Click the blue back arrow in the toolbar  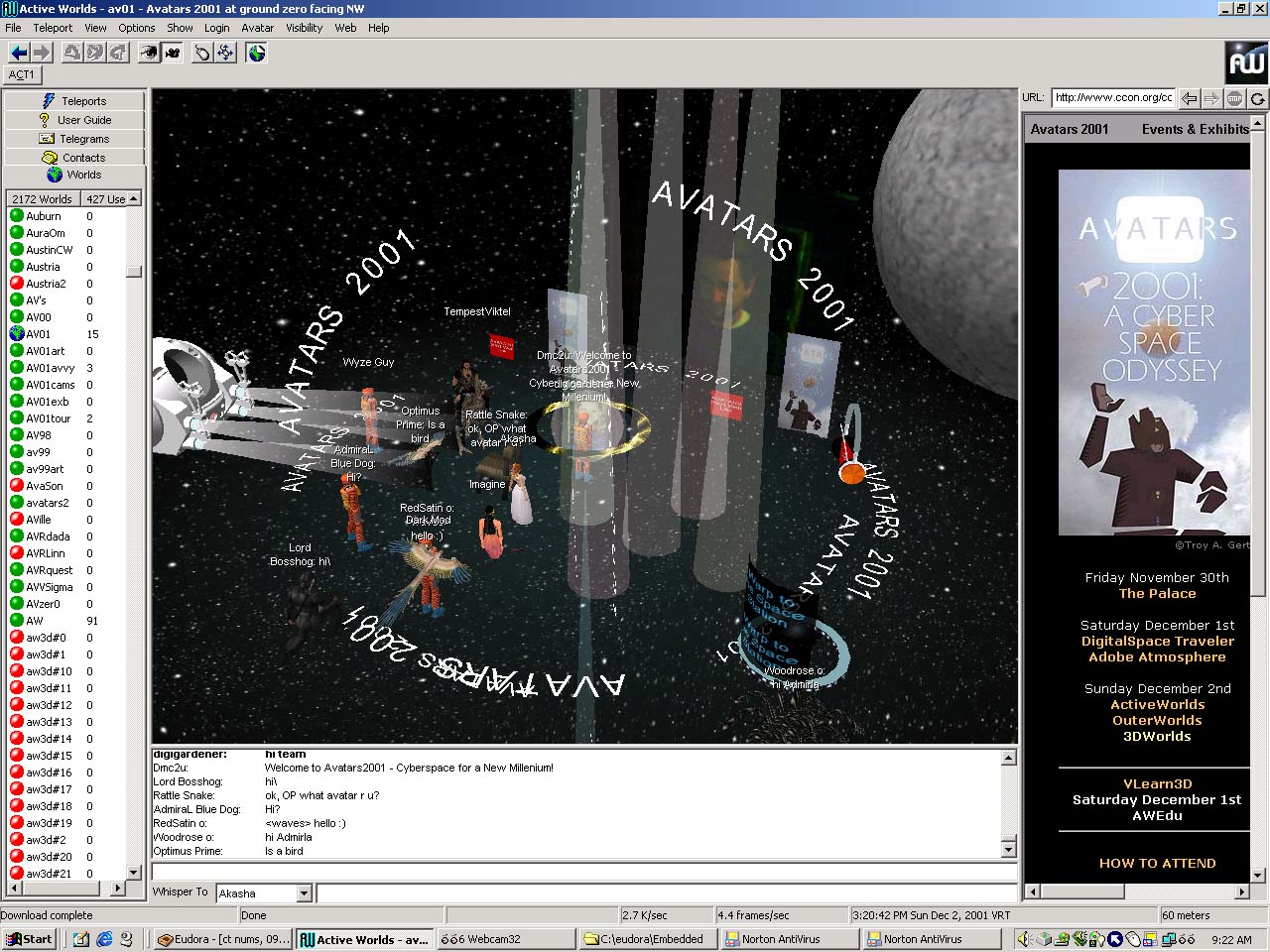tap(18, 53)
